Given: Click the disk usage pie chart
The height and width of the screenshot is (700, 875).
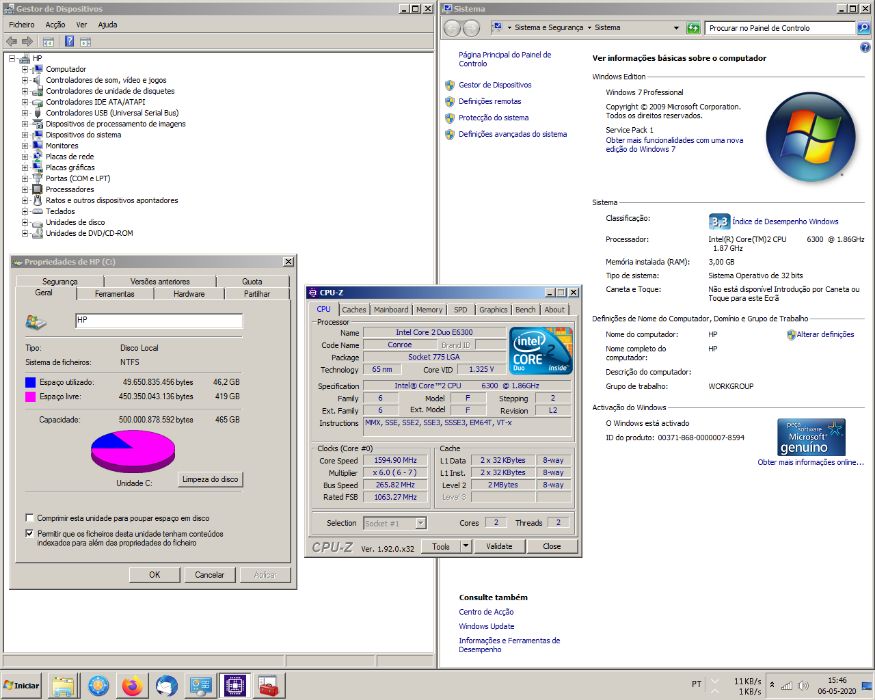Looking at the screenshot, I should pyautogui.click(x=133, y=451).
